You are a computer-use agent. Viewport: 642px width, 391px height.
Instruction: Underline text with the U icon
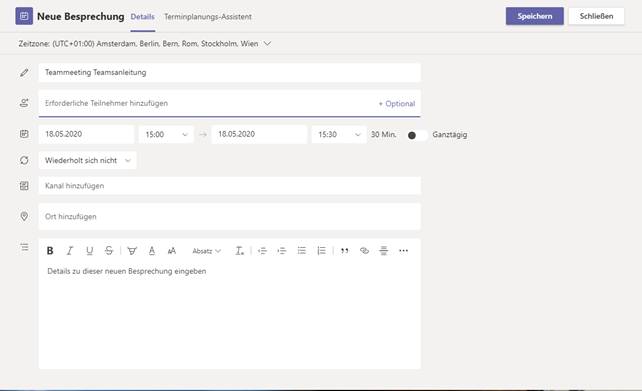pos(89,251)
